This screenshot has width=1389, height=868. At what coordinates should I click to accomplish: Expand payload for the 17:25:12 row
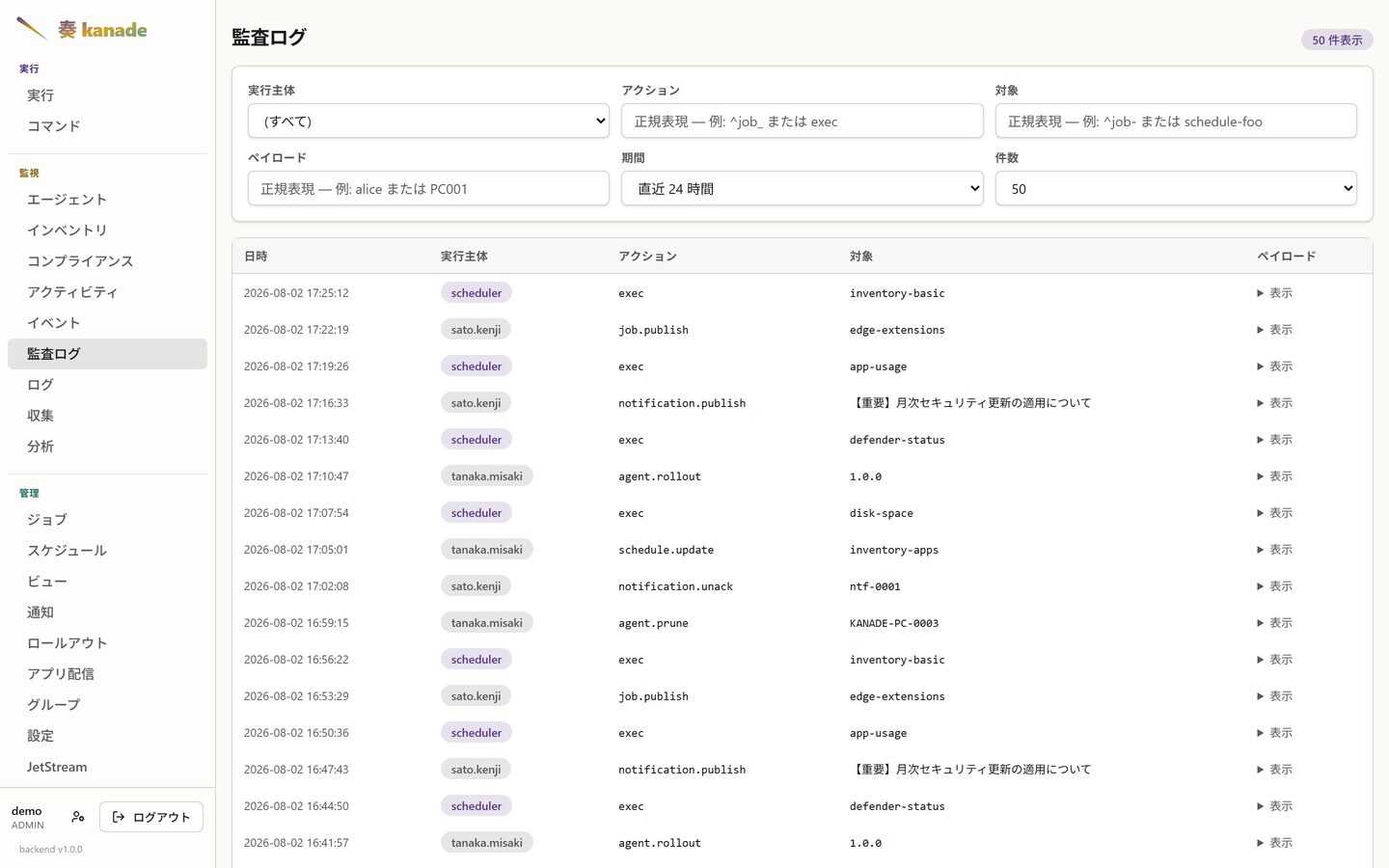1274,293
